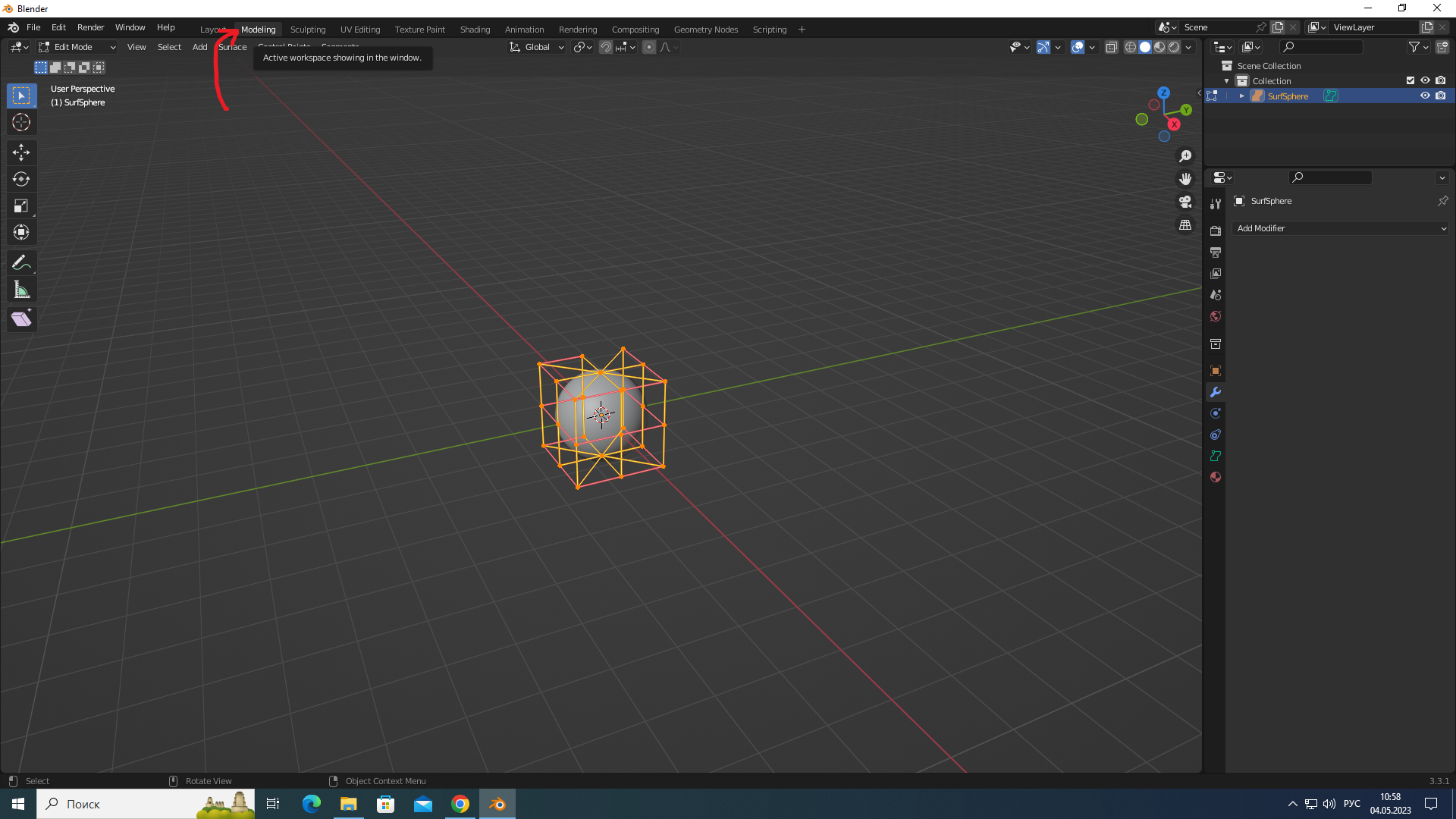Open the View Layer properties tab
Viewport: 1456px width, 819px height.
pos(1216,273)
